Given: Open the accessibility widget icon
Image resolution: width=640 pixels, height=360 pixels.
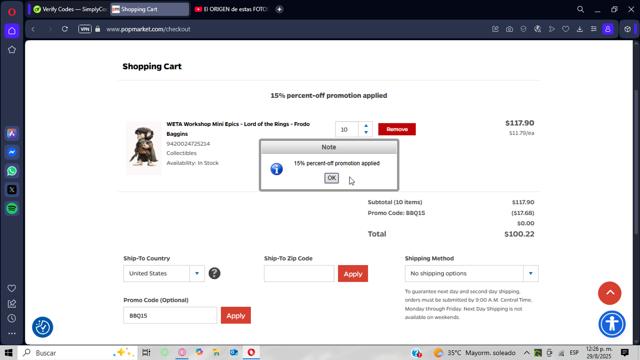Looking at the screenshot, I should [x=612, y=324].
